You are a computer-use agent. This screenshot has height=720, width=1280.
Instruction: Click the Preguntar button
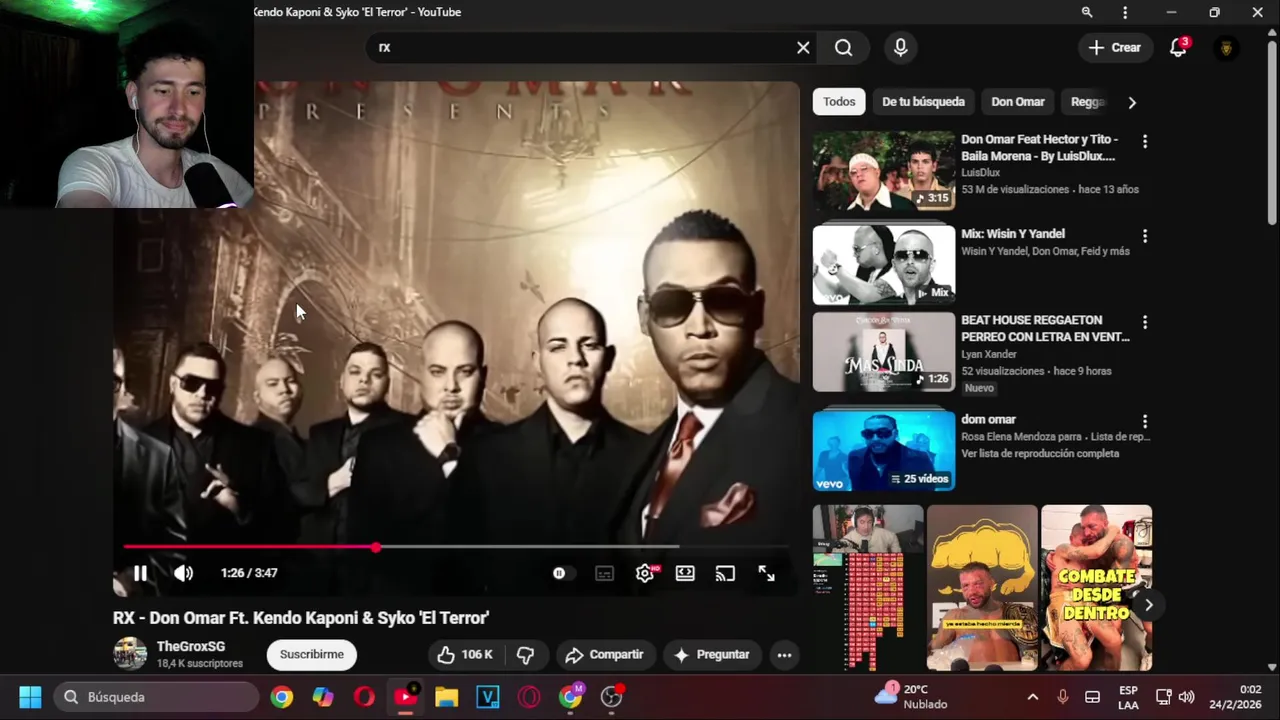tap(712, 654)
